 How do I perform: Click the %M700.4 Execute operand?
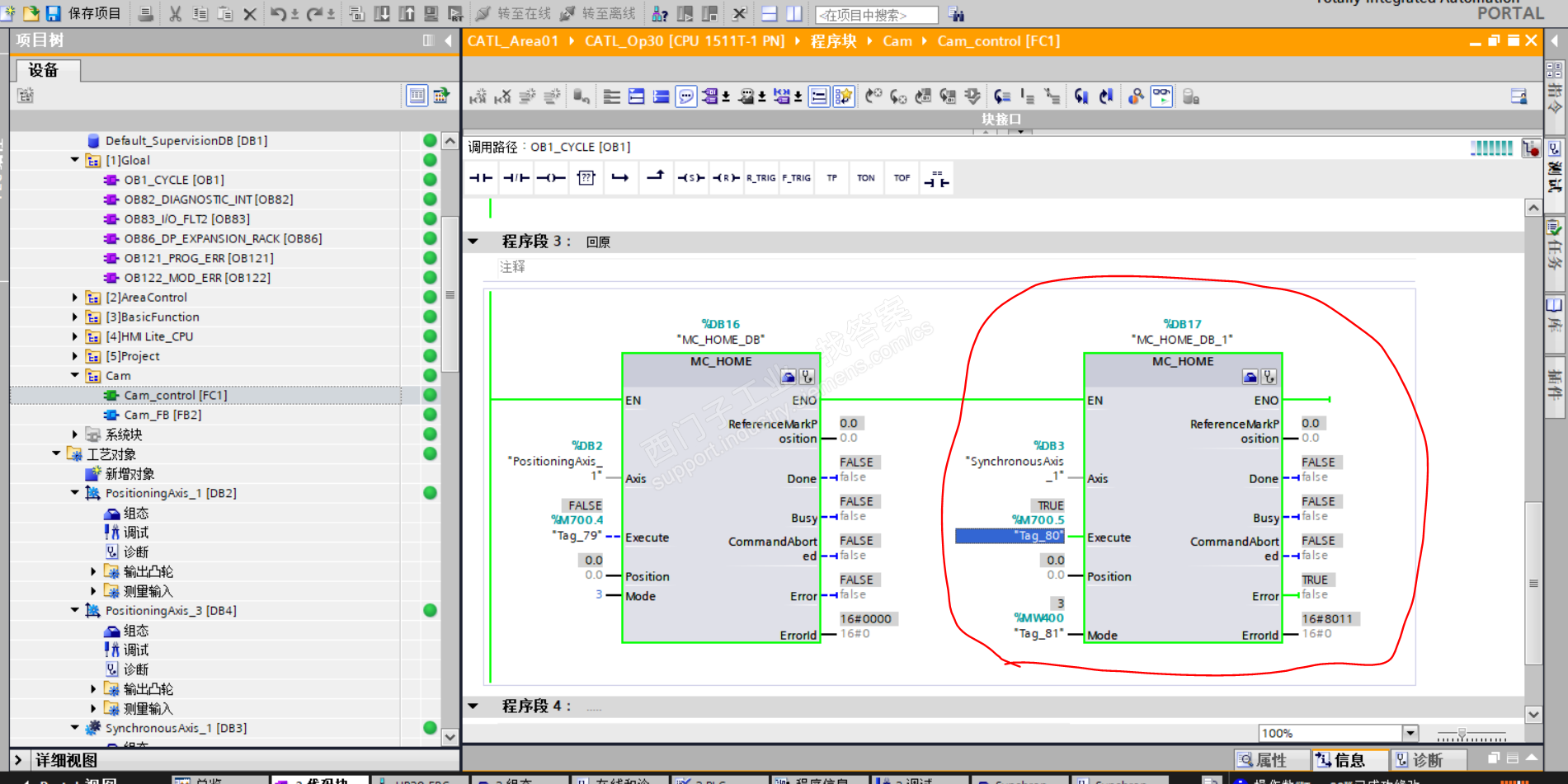point(577,520)
